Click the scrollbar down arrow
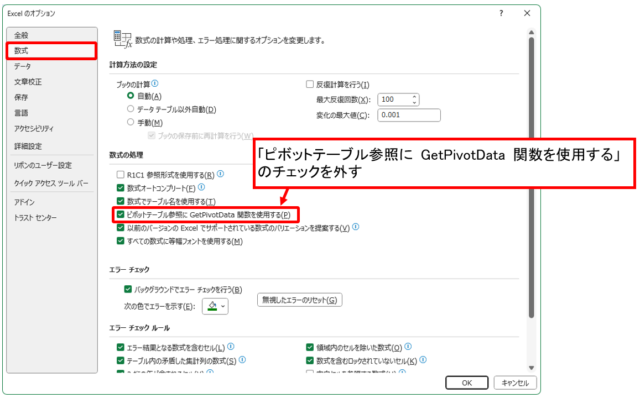Image resolution: width=640 pixels, height=398 pixels. click(x=531, y=367)
